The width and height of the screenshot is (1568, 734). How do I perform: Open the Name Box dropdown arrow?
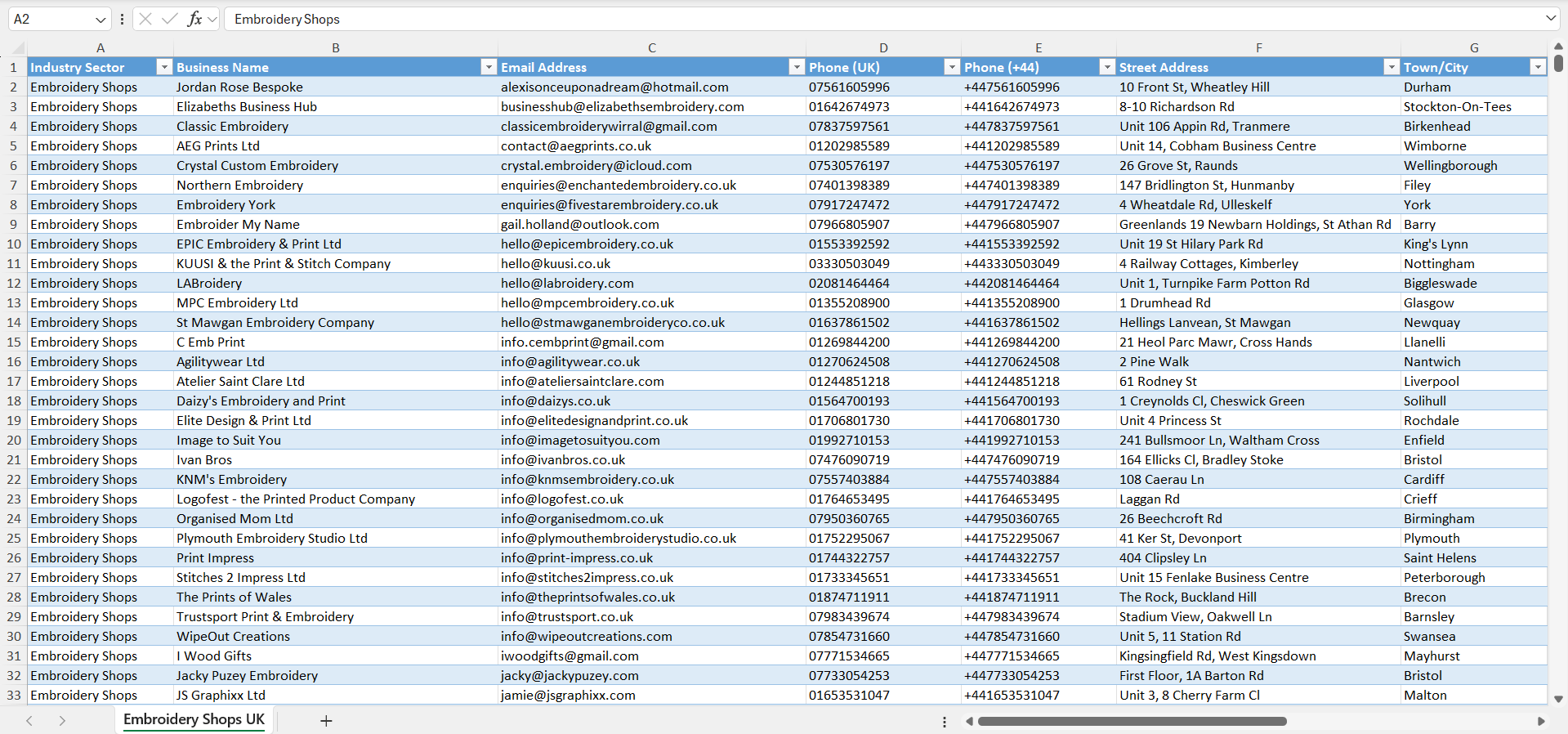coord(101,19)
